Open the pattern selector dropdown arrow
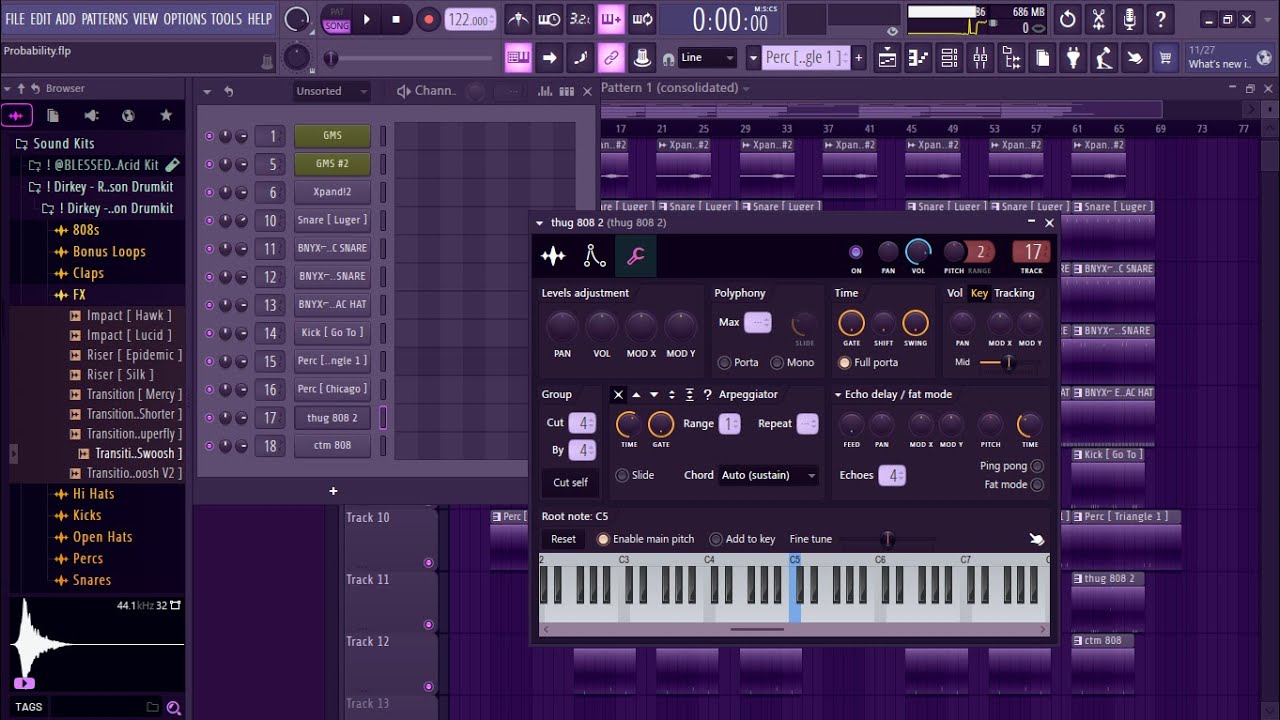The width and height of the screenshot is (1280, 720). click(x=754, y=58)
